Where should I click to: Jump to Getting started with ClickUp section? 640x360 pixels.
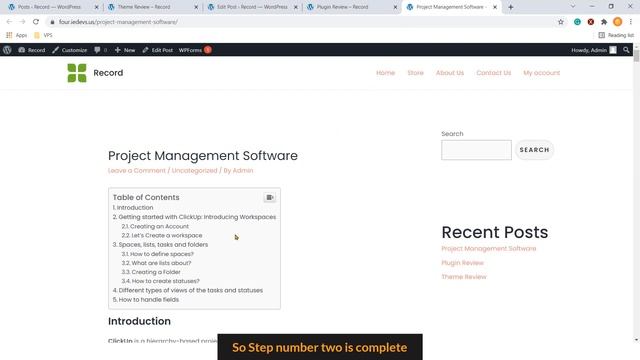pos(194,217)
